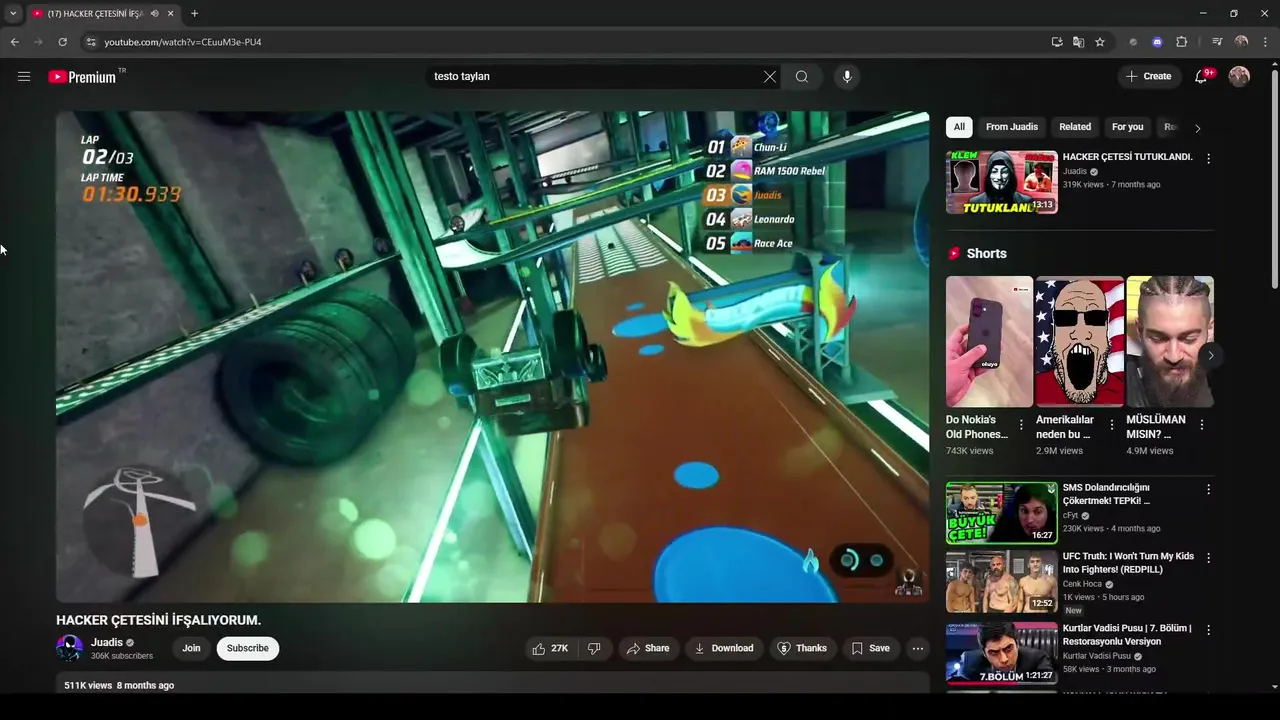The image size is (1280, 720).
Task: Open Chrome media controls icon
Action: coord(1217,42)
